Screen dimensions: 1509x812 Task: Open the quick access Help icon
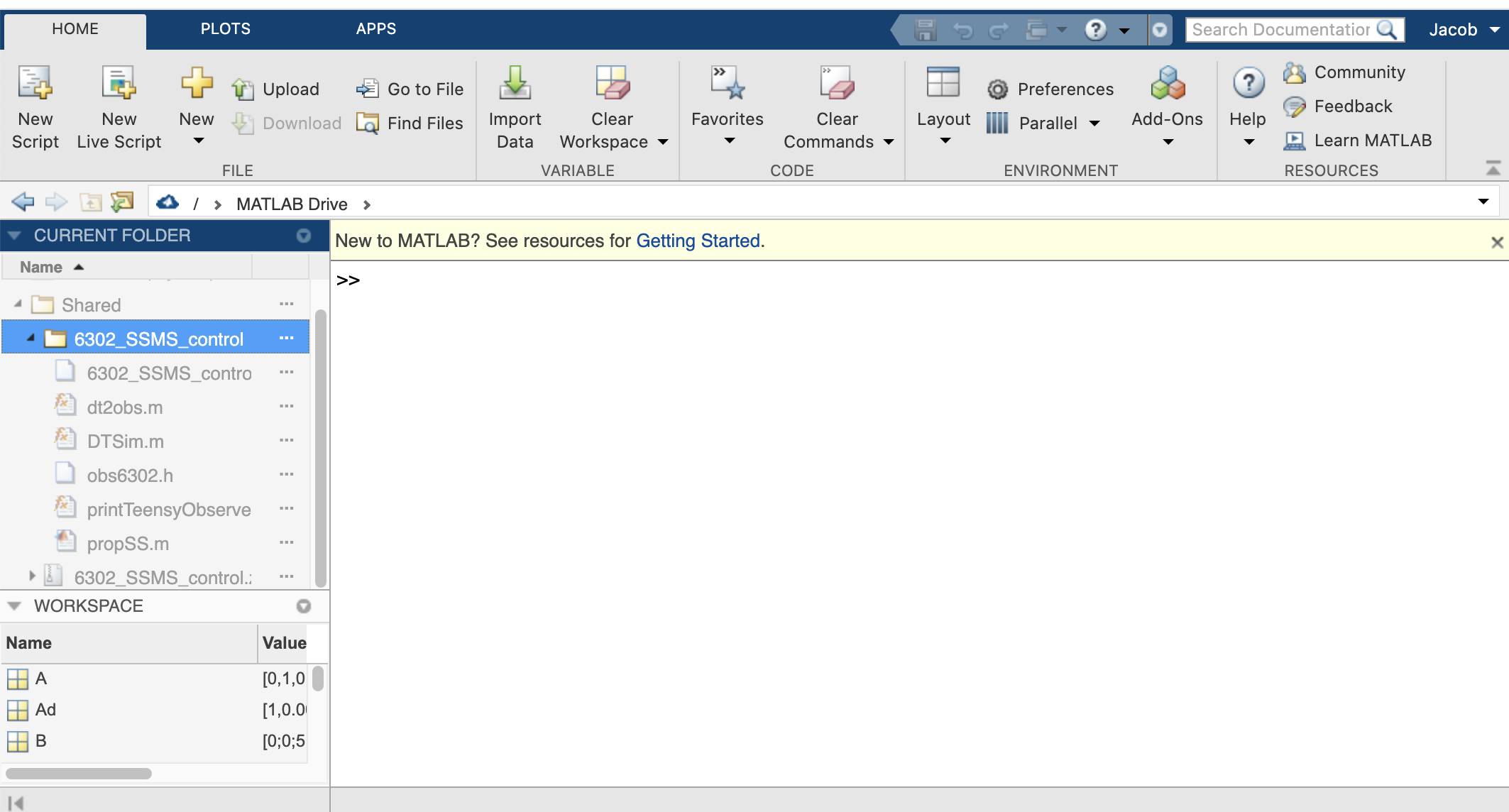1096,30
